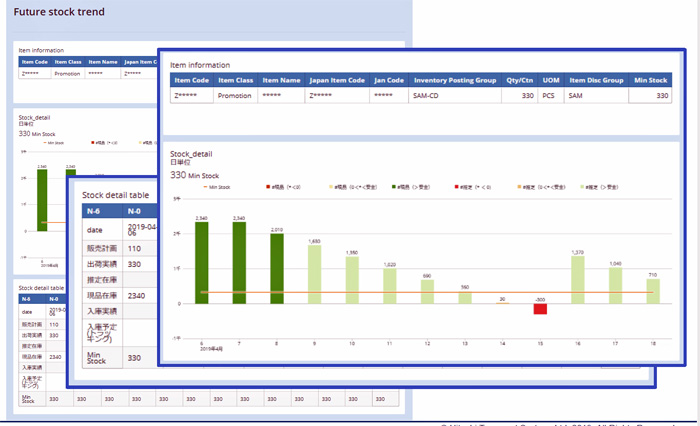Viewport: 700px width, 426px height.
Task: Click the N-0 header in Stock detail popup
Action: pyautogui.click(x=140, y=211)
